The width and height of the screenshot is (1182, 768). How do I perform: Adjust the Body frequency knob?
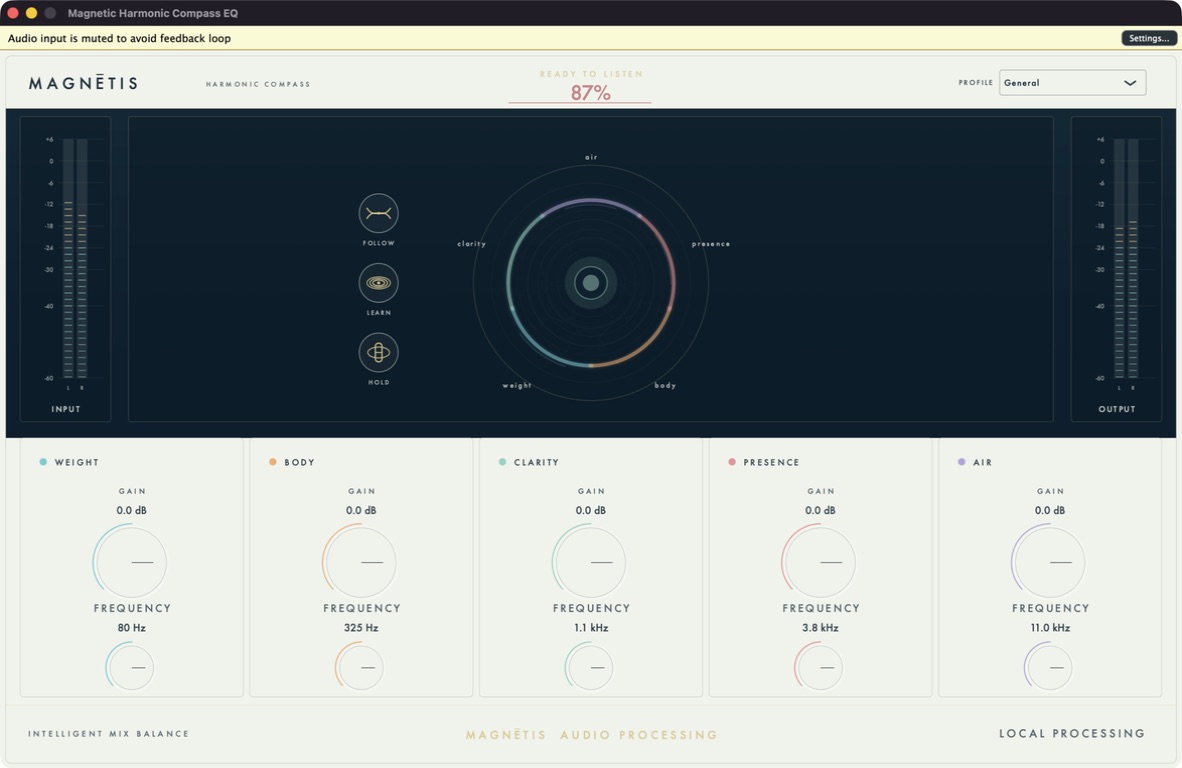(x=360, y=667)
